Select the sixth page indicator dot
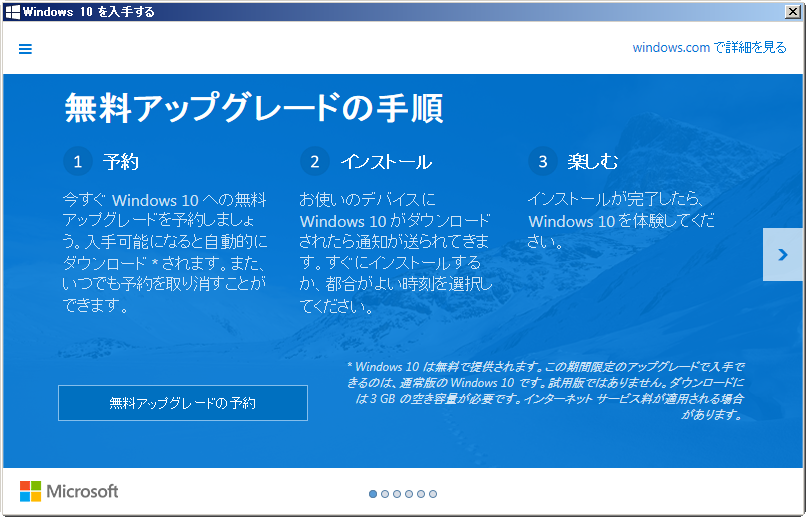The width and height of the screenshot is (806, 517). coord(433,494)
